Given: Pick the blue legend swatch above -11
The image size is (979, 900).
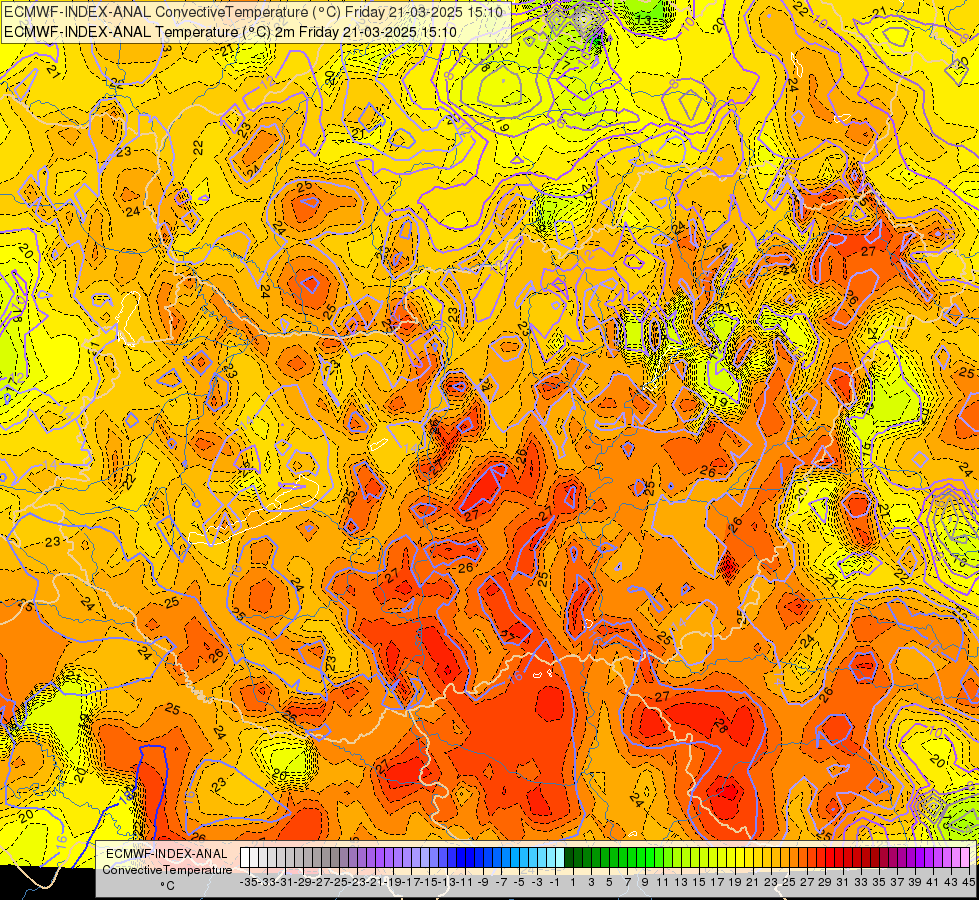Looking at the screenshot, I should (x=460, y=857).
